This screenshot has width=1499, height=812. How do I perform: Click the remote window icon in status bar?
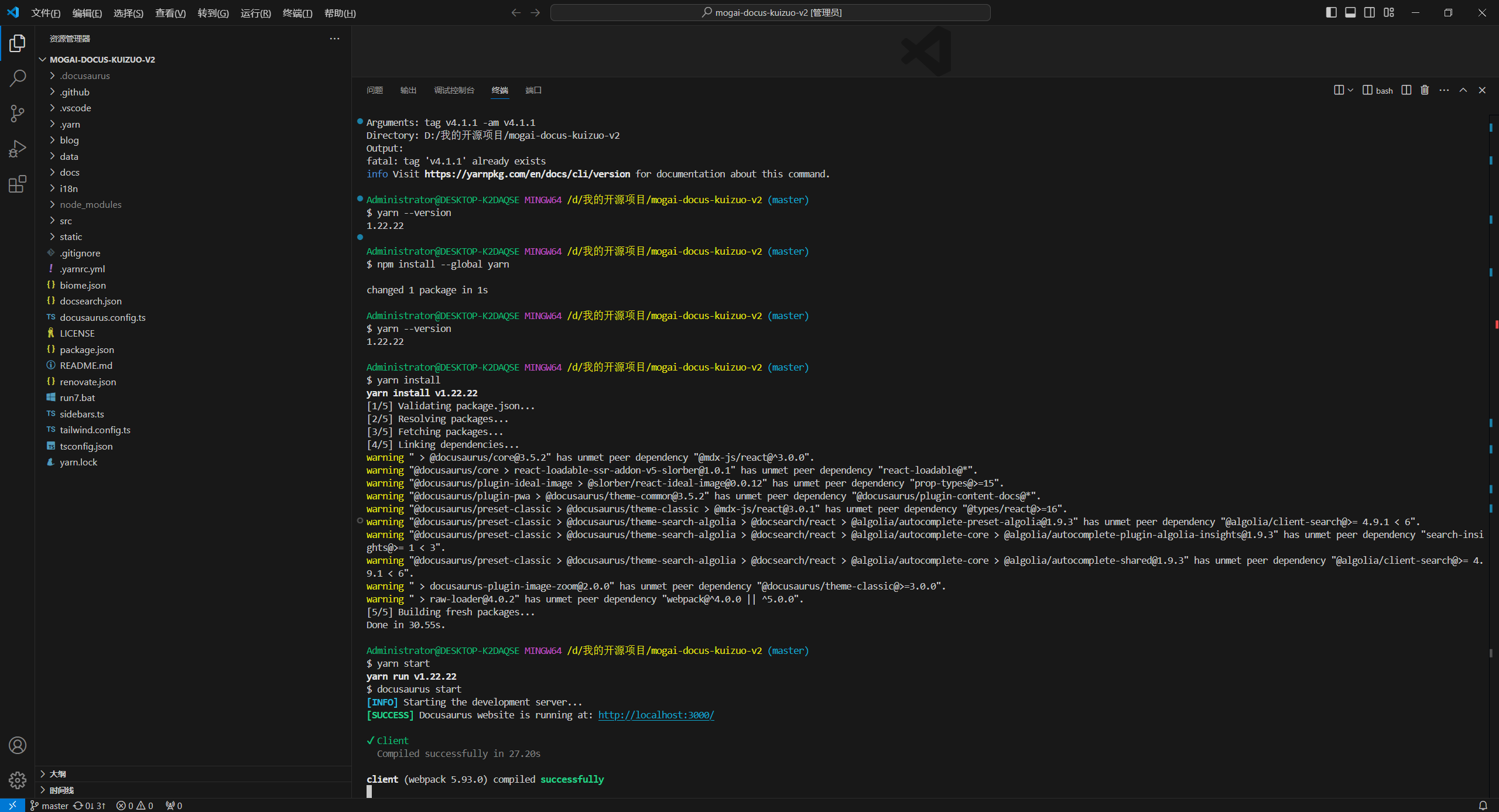12,806
